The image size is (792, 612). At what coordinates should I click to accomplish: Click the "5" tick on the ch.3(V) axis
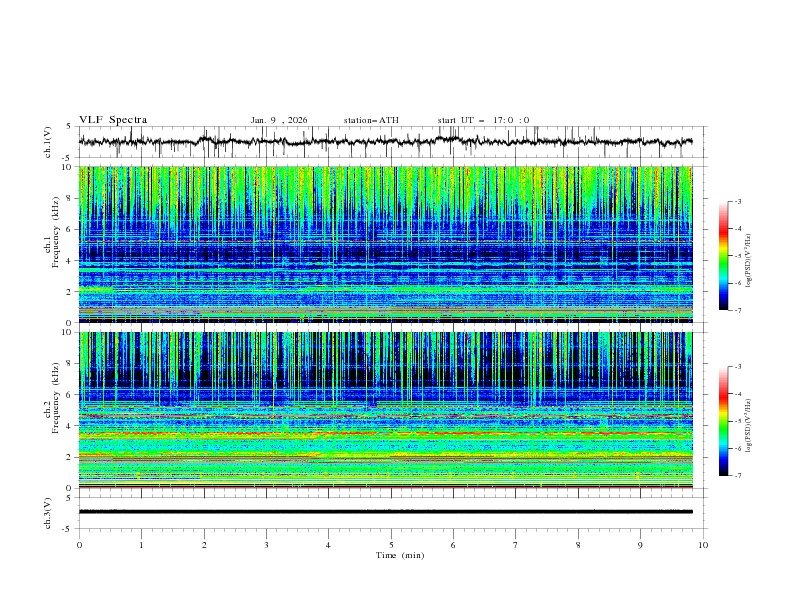point(69,498)
